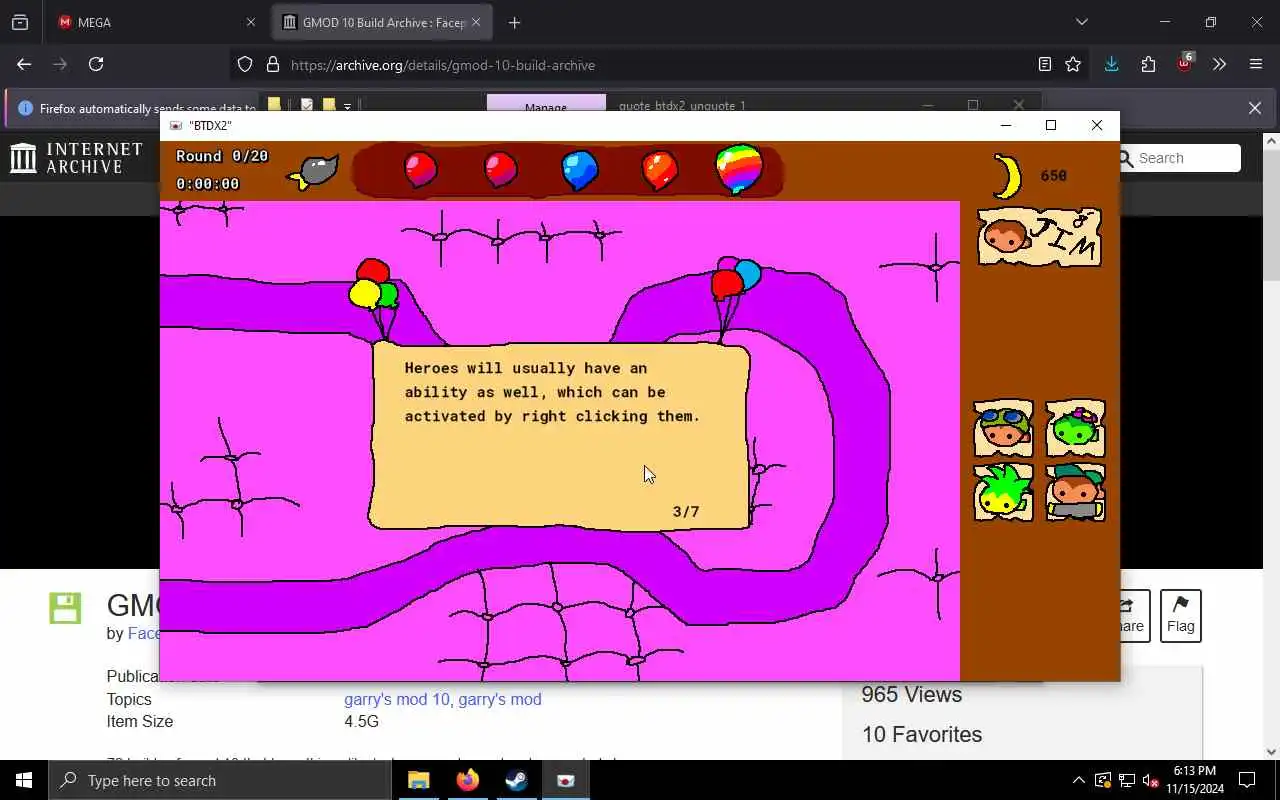Click the red-blue balloon bunch on map

pyautogui.click(x=735, y=279)
